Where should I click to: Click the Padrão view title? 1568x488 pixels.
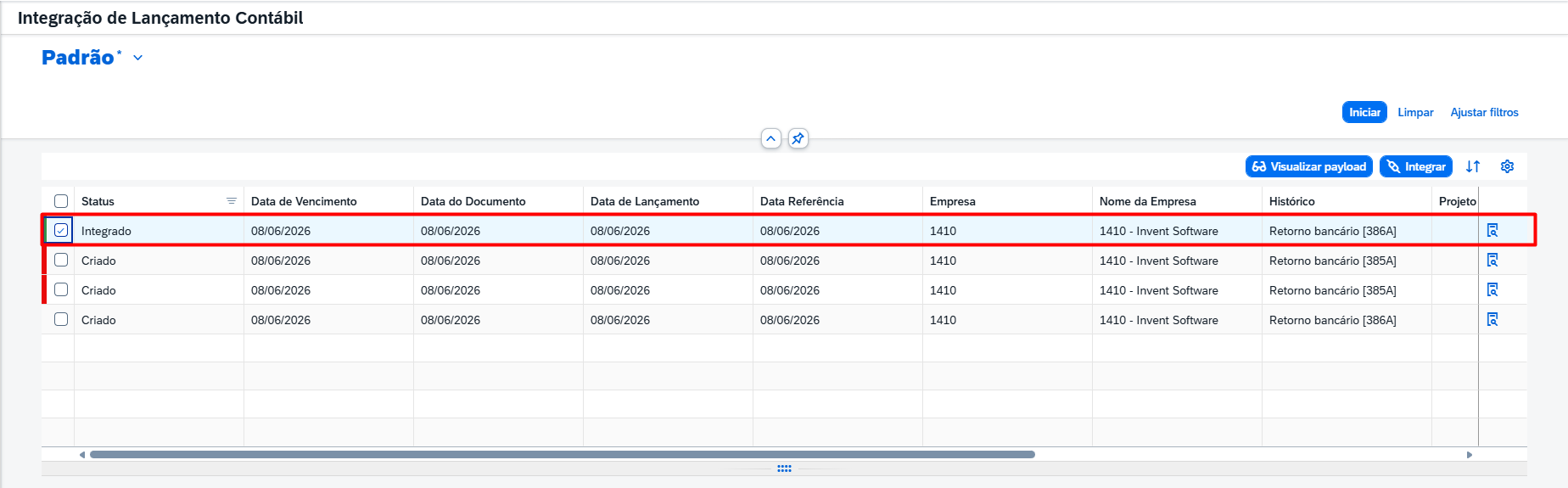point(78,57)
